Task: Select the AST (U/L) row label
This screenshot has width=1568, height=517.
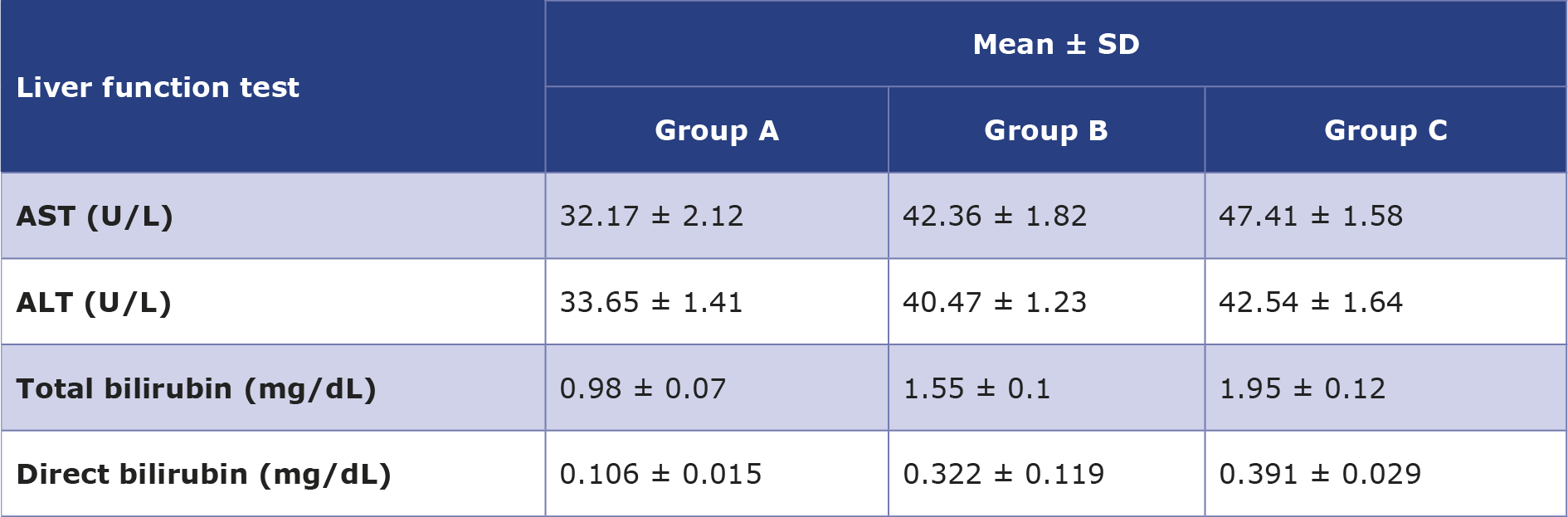Action: coord(95,216)
